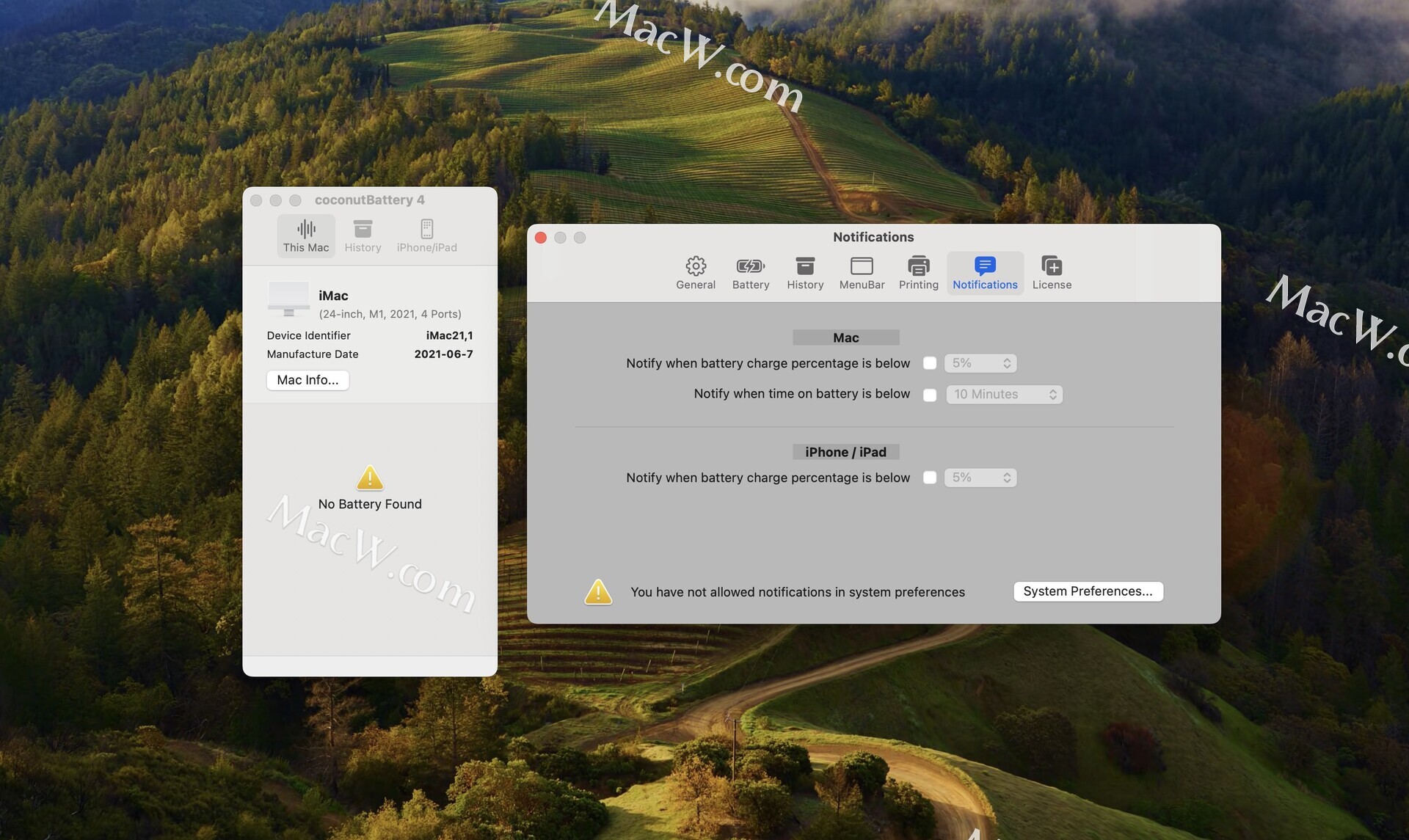Enable iPhone / iPad battery charge notification
The image size is (1409, 840).
[930, 478]
